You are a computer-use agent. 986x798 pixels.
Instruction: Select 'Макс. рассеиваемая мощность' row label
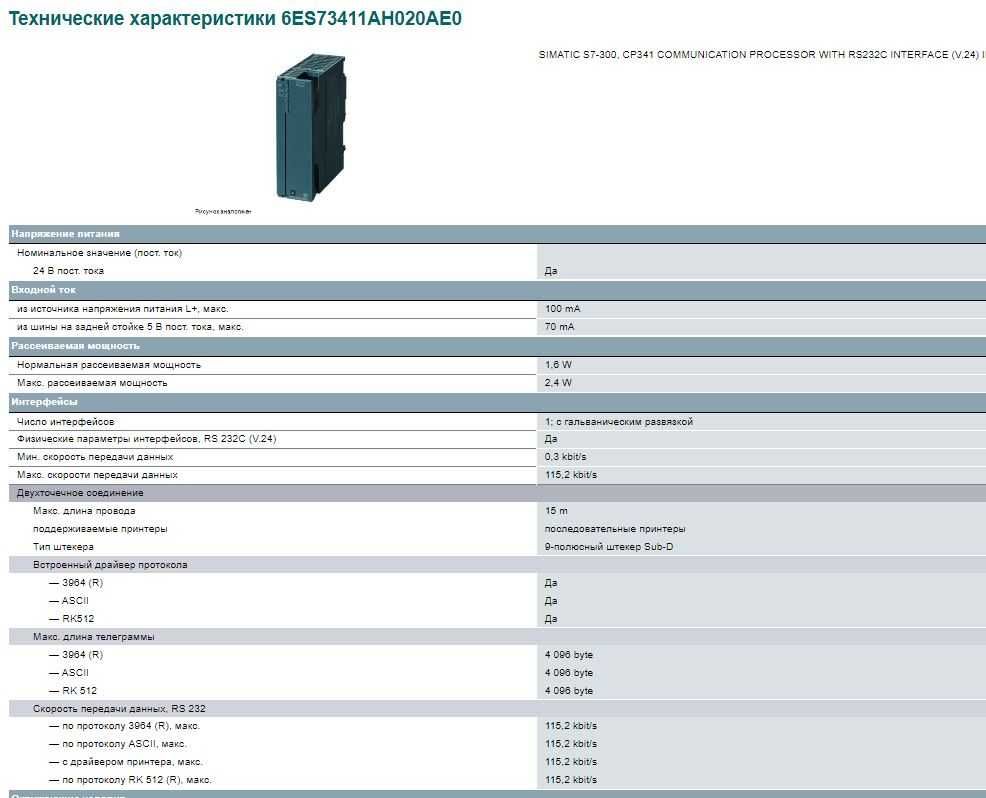pos(92,383)
